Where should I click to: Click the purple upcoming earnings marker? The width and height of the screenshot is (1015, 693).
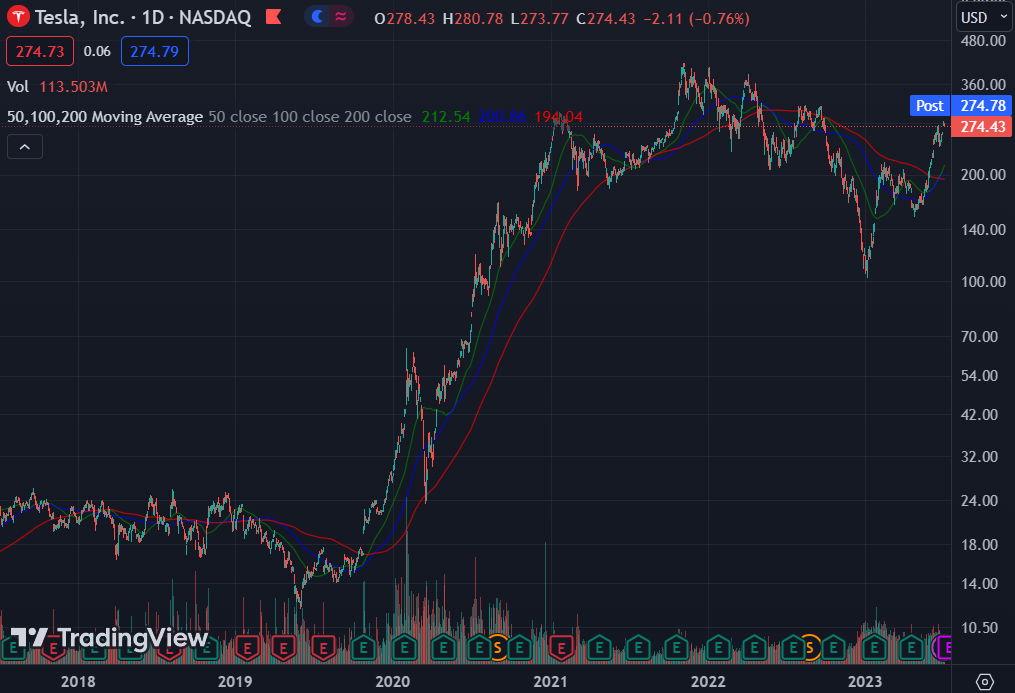click(944, 646)
